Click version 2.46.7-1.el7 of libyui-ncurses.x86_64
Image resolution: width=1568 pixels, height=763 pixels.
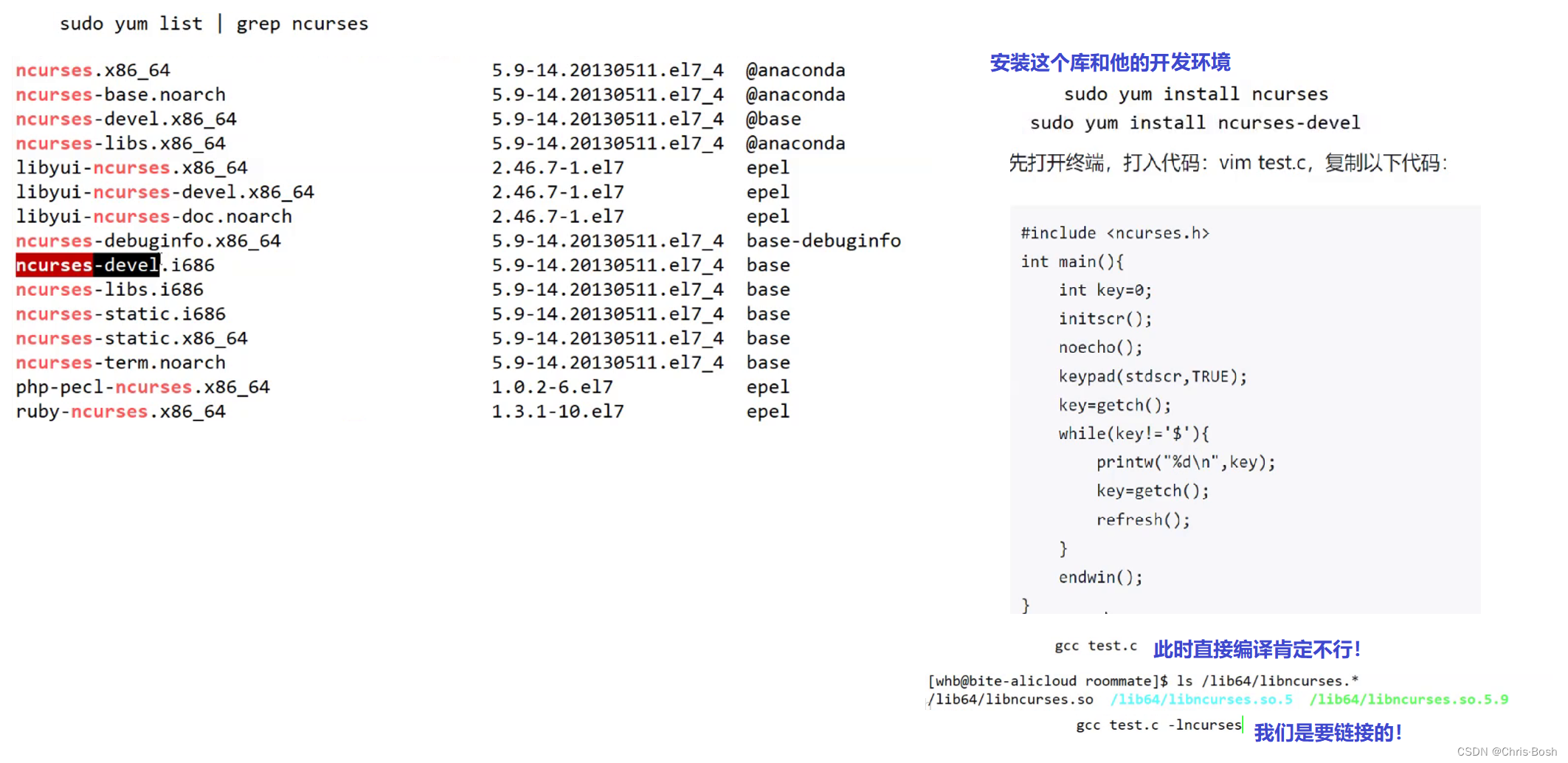[x=558, y=168]
